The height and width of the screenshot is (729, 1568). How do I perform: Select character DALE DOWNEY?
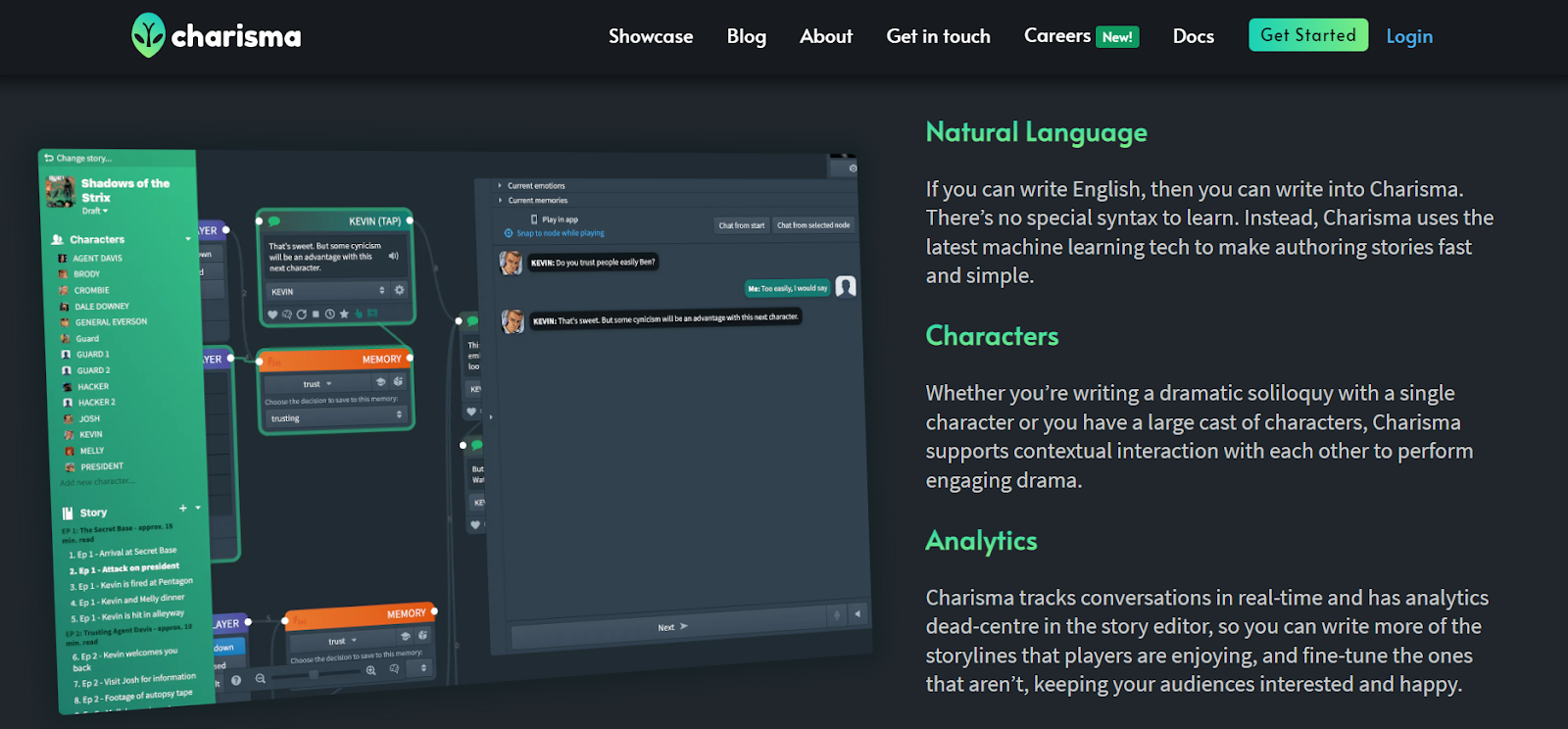(x=94, y=307)
